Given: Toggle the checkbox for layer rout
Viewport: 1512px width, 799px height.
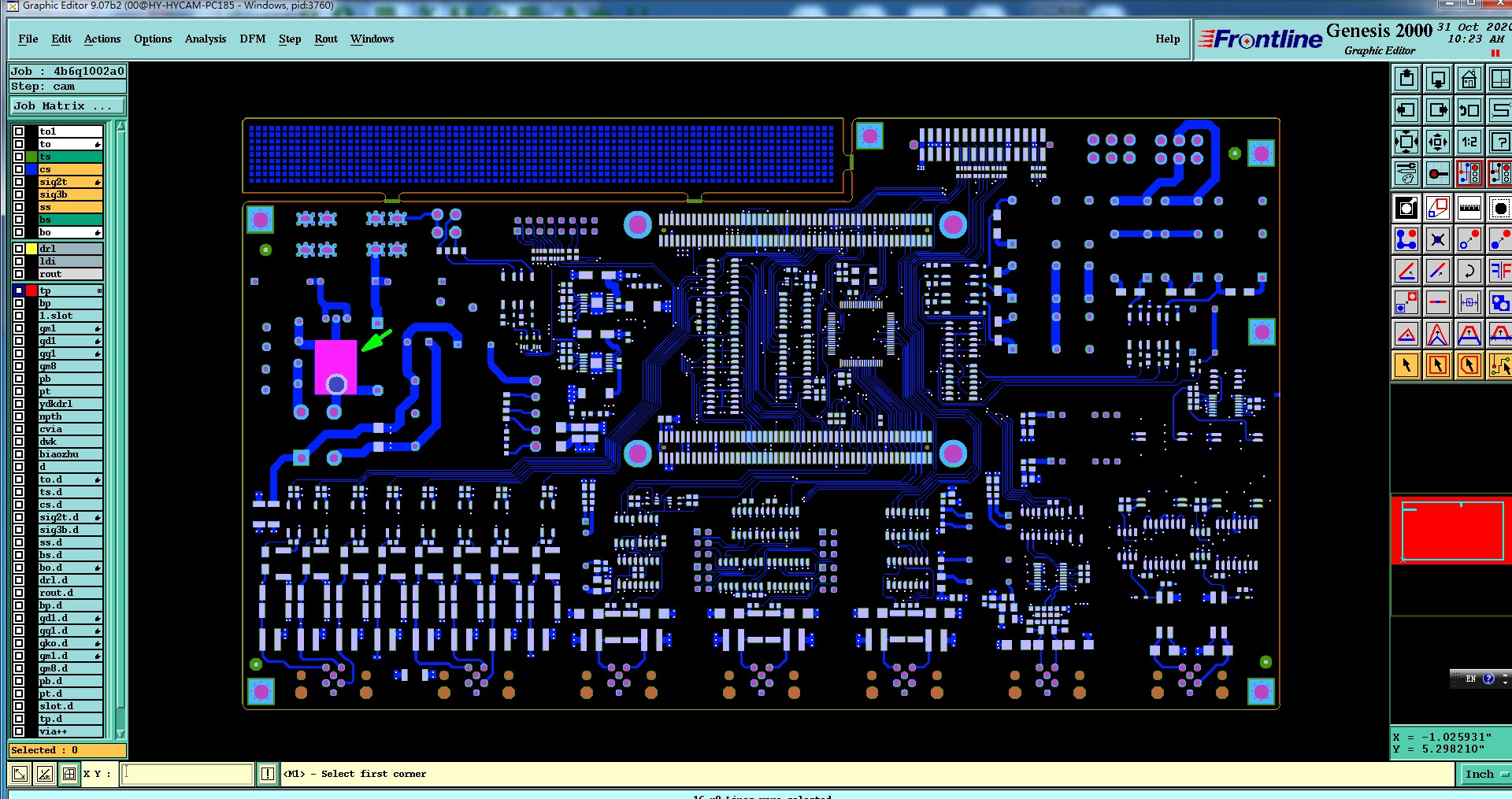Looking at the screenshot, I should [x=19, y=274].
